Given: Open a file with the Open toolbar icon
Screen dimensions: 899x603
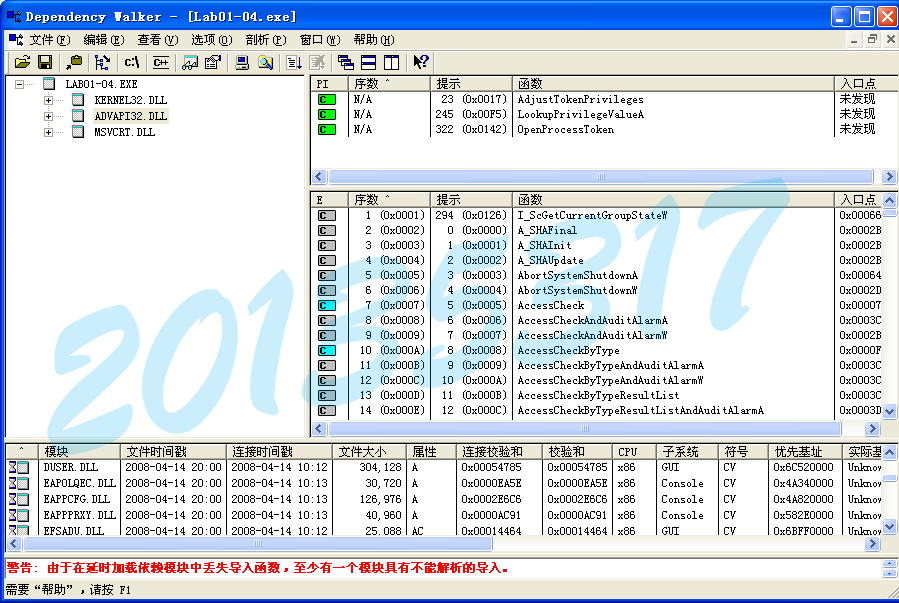Looking at the screenshot, I should 22,62.
